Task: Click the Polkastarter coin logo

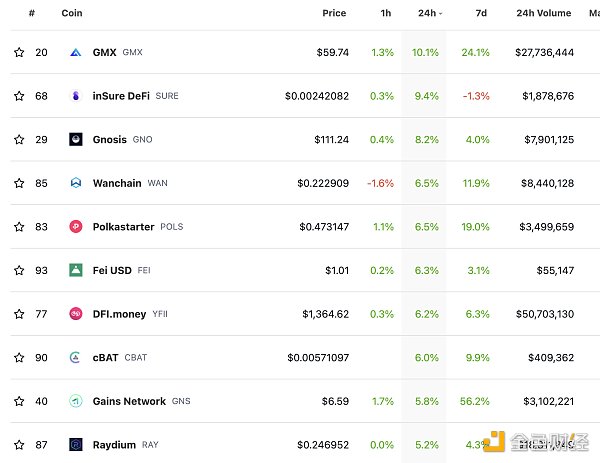Action: click(75, 227)
